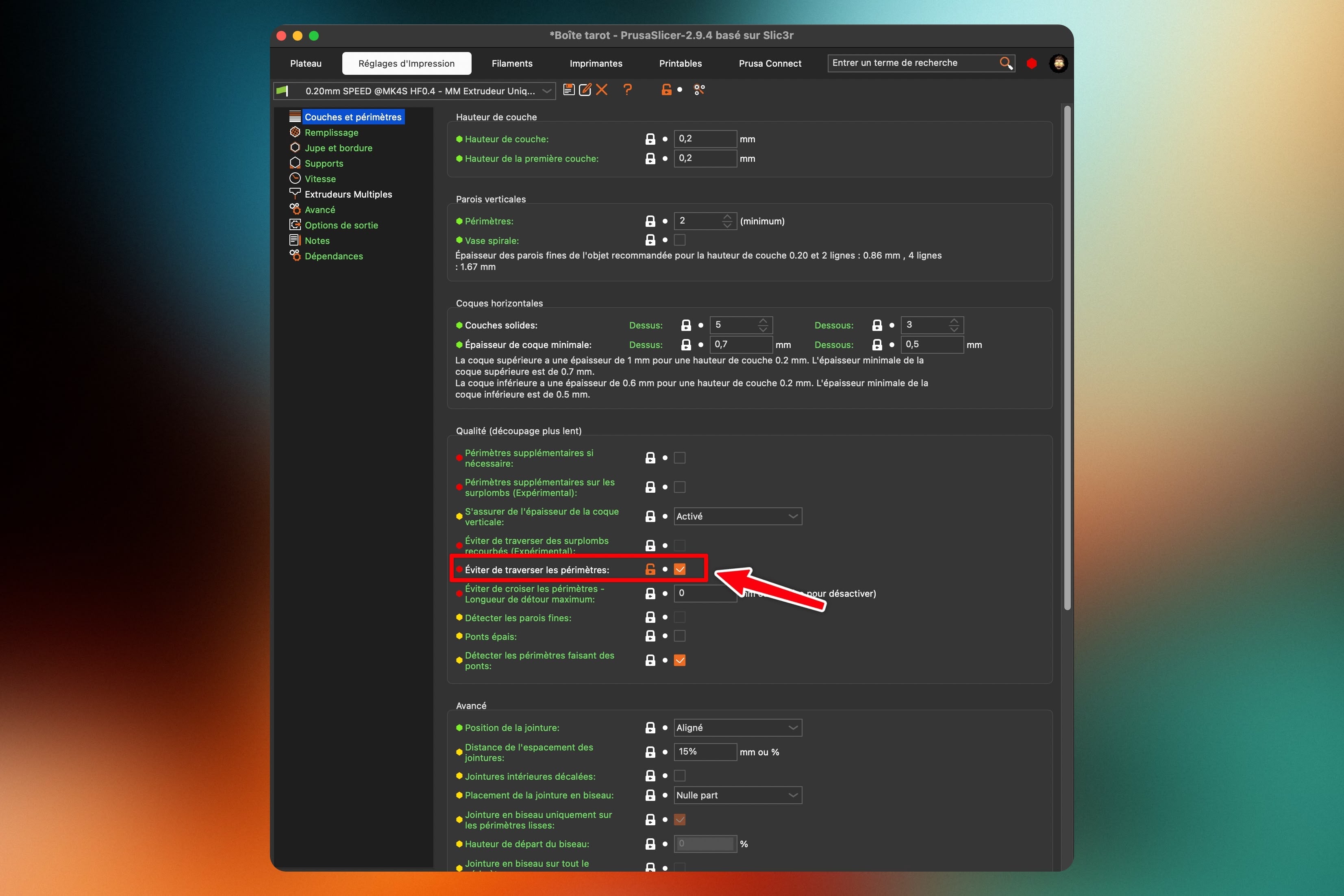Click unlocked padlock beside Éviter de traverser les périmètres
The height and width of the screenshot is (896, 1344).
650,569
